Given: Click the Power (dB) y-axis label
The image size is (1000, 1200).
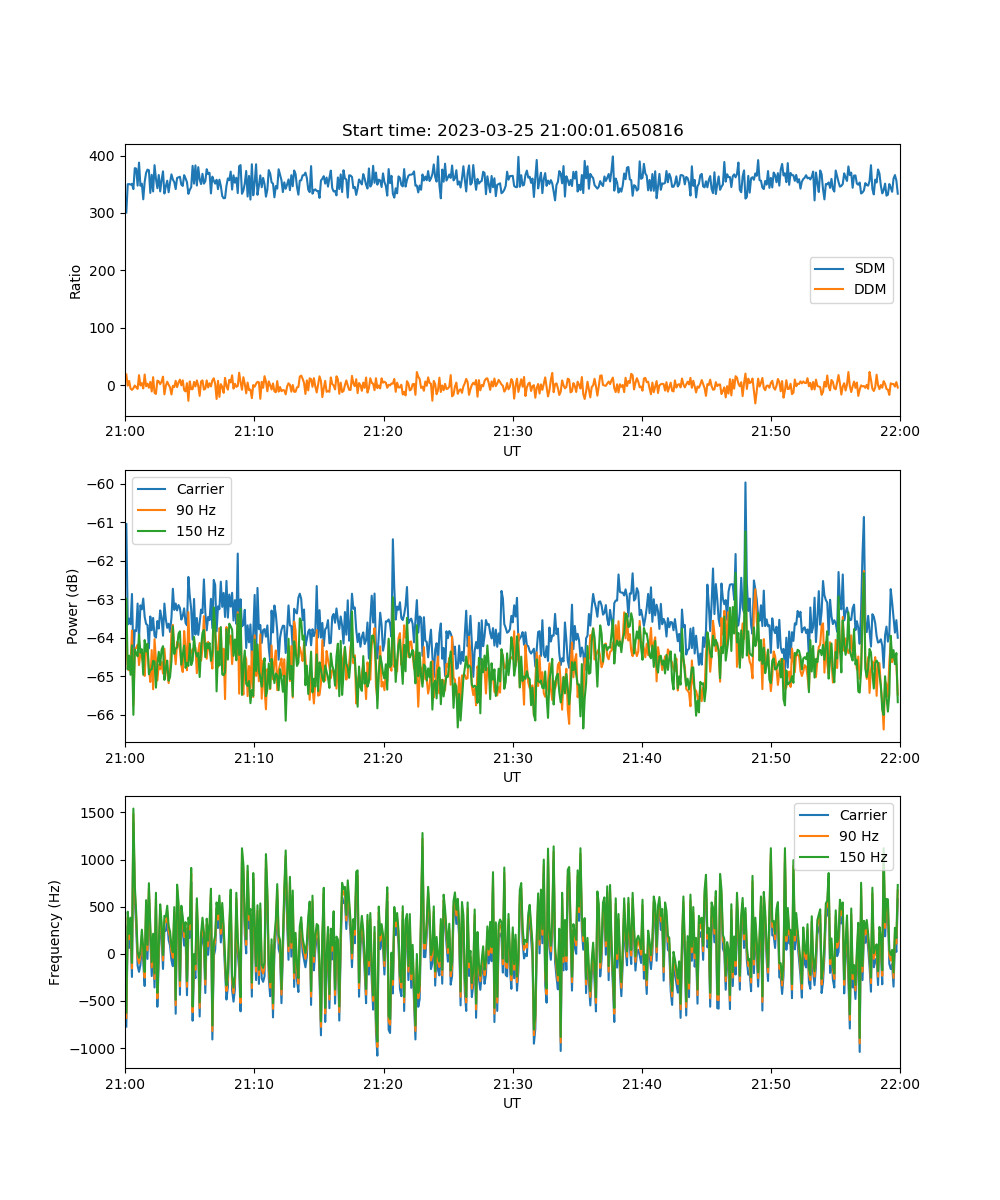Looking at the screenshot, I should [73, 607].
